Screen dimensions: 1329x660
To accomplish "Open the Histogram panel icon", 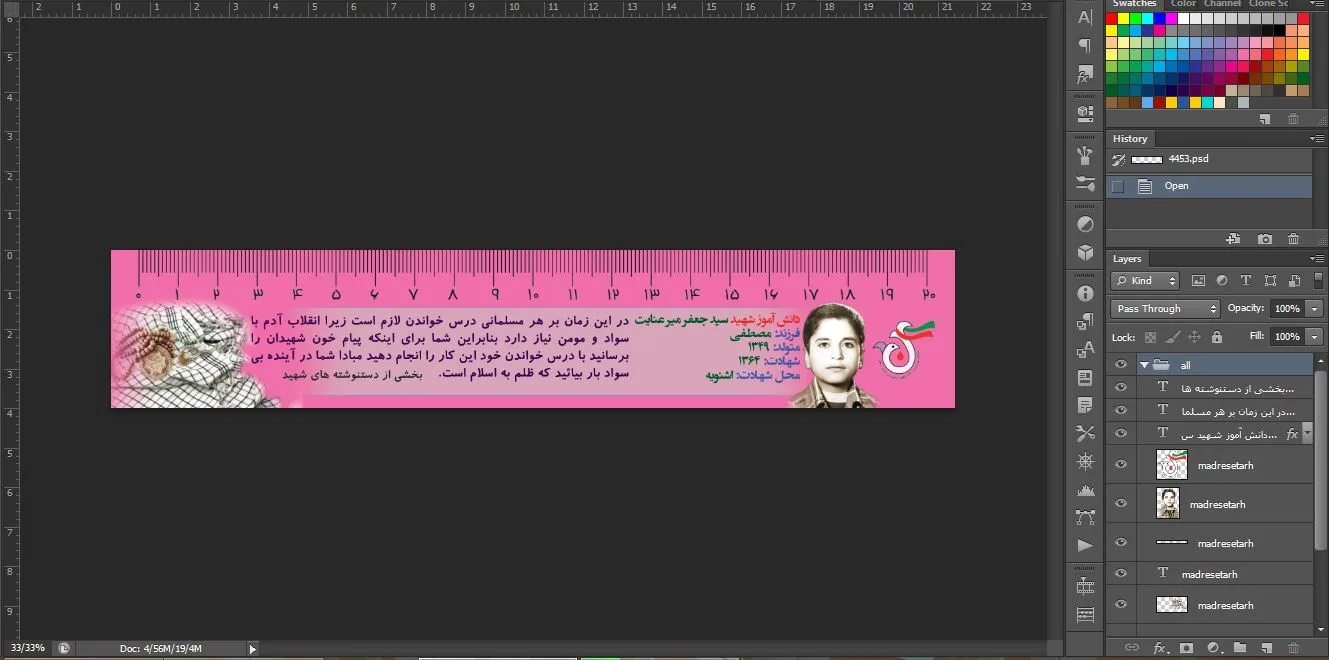I will click(1085, 490).
